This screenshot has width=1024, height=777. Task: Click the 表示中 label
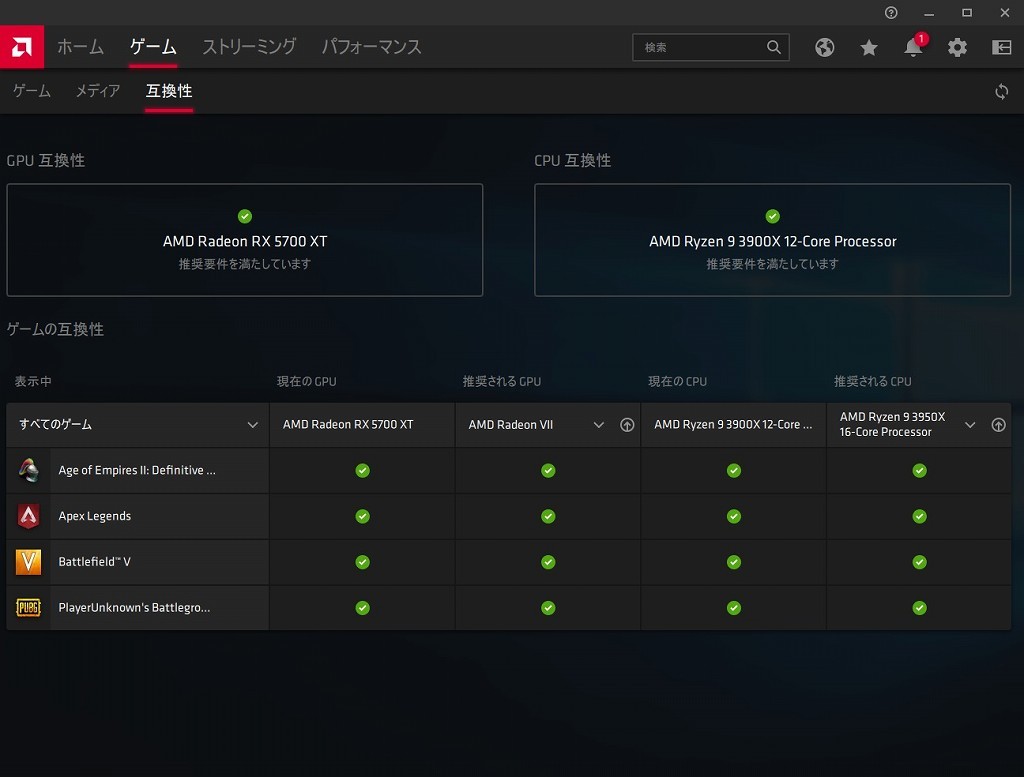coord(33,381)
